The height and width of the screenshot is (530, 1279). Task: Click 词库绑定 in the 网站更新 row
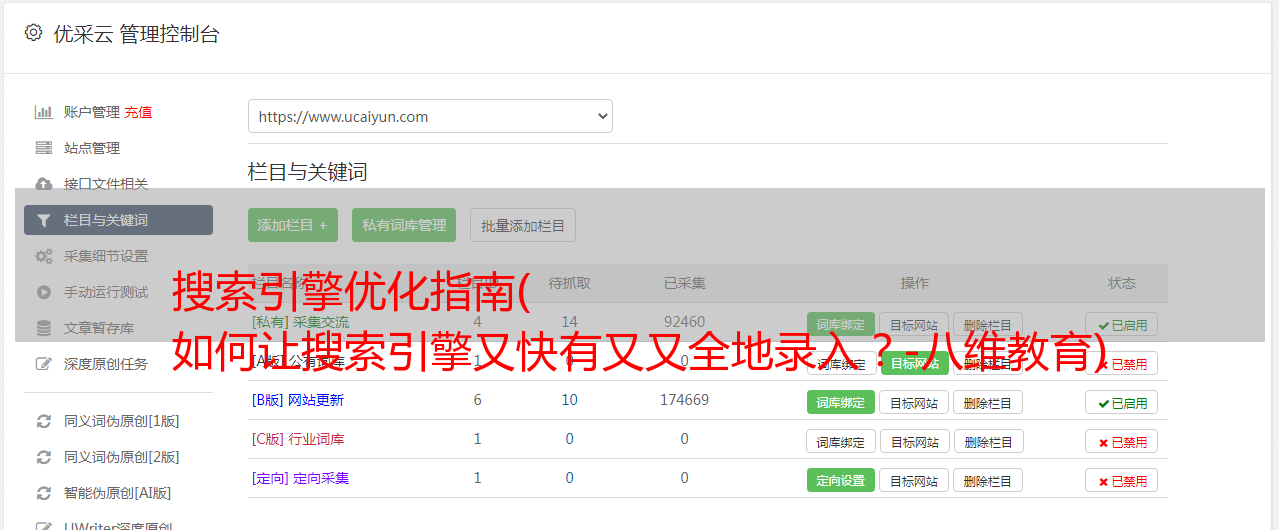841,402
